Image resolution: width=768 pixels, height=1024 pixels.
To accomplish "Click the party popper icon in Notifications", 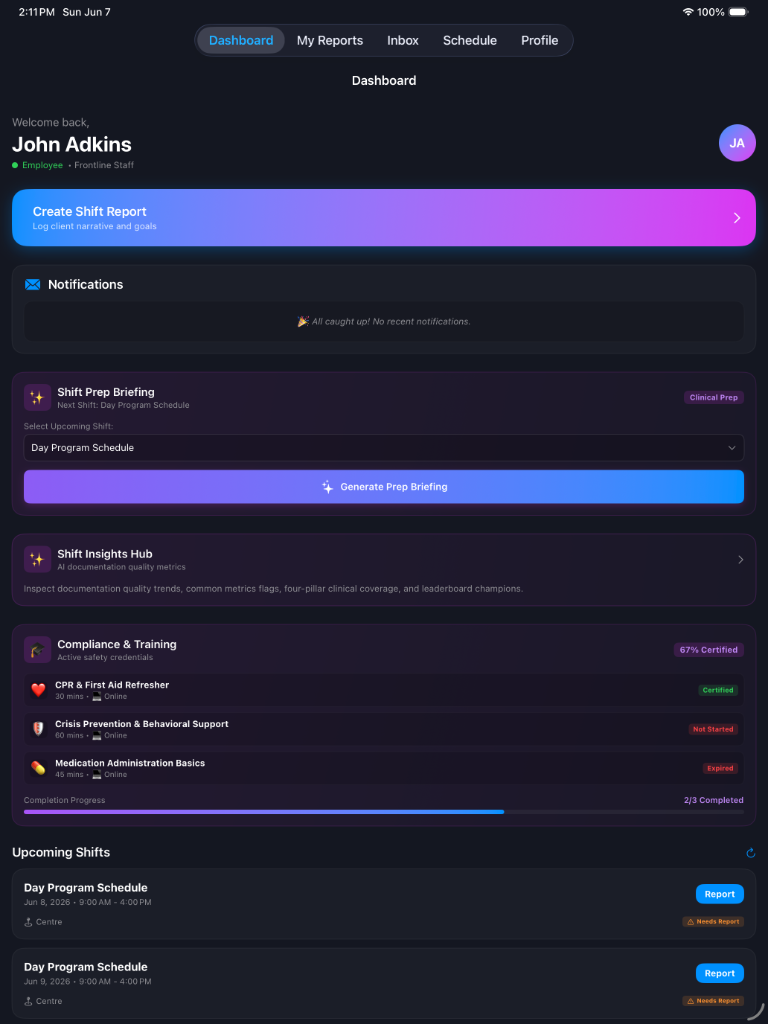I will point(303,321).
